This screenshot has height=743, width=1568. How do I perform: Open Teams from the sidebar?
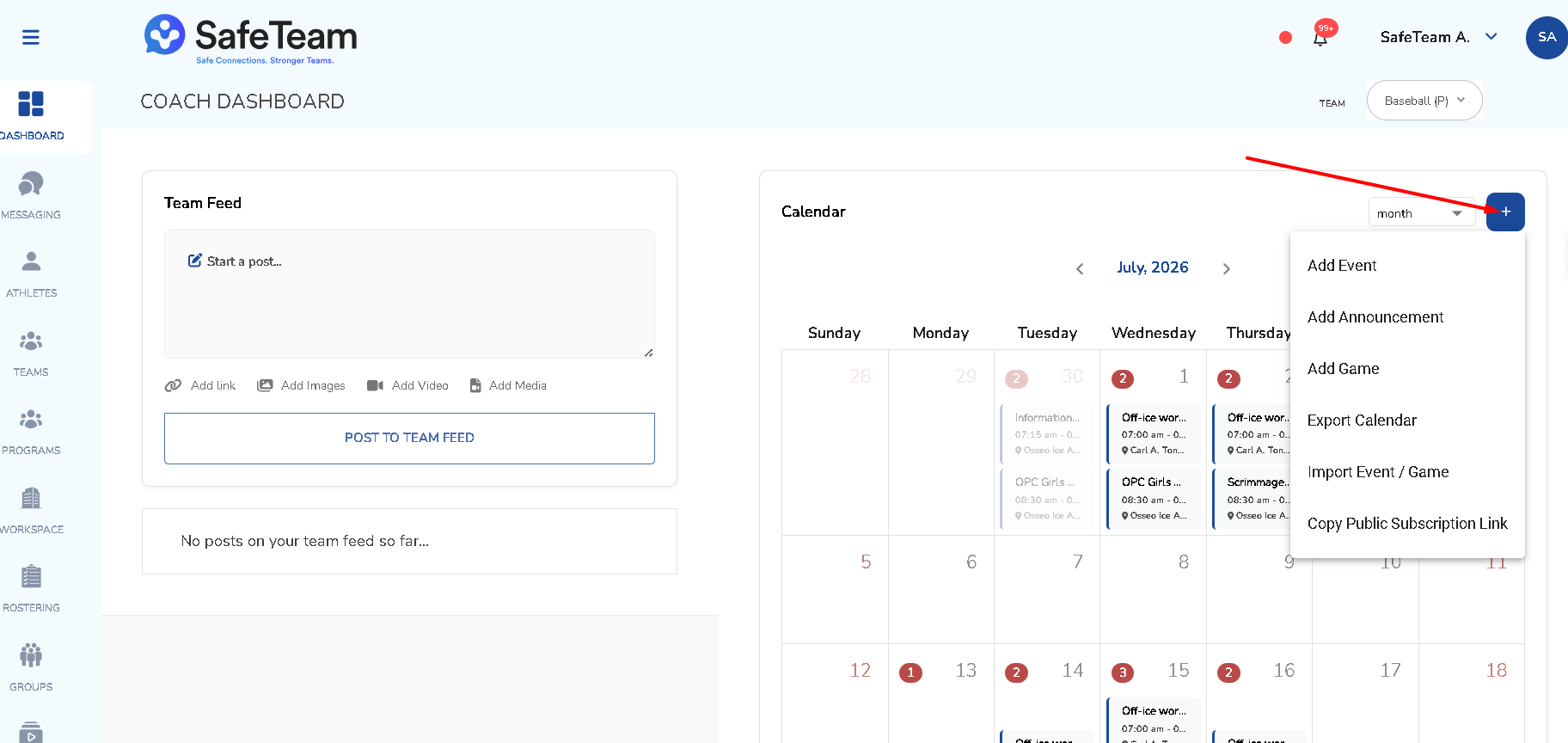click(x=31, y=353)
